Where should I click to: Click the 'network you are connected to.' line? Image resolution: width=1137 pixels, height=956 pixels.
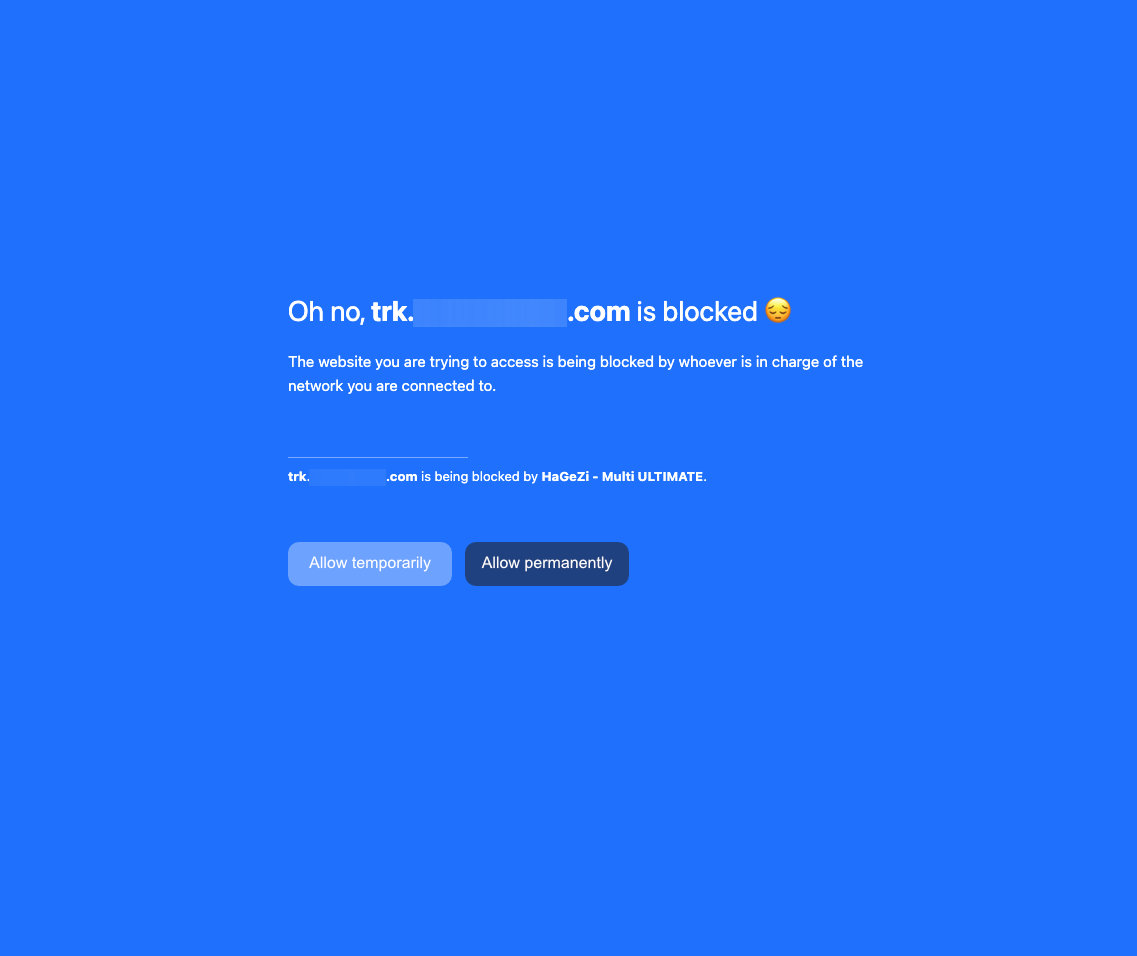pos(392,386)
